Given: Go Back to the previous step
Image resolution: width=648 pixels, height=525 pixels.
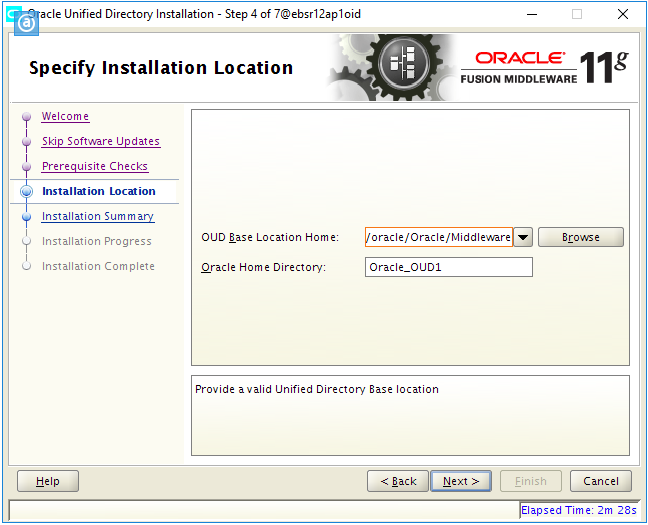Looking at the screenshot, I should click(x=398, y=481).
